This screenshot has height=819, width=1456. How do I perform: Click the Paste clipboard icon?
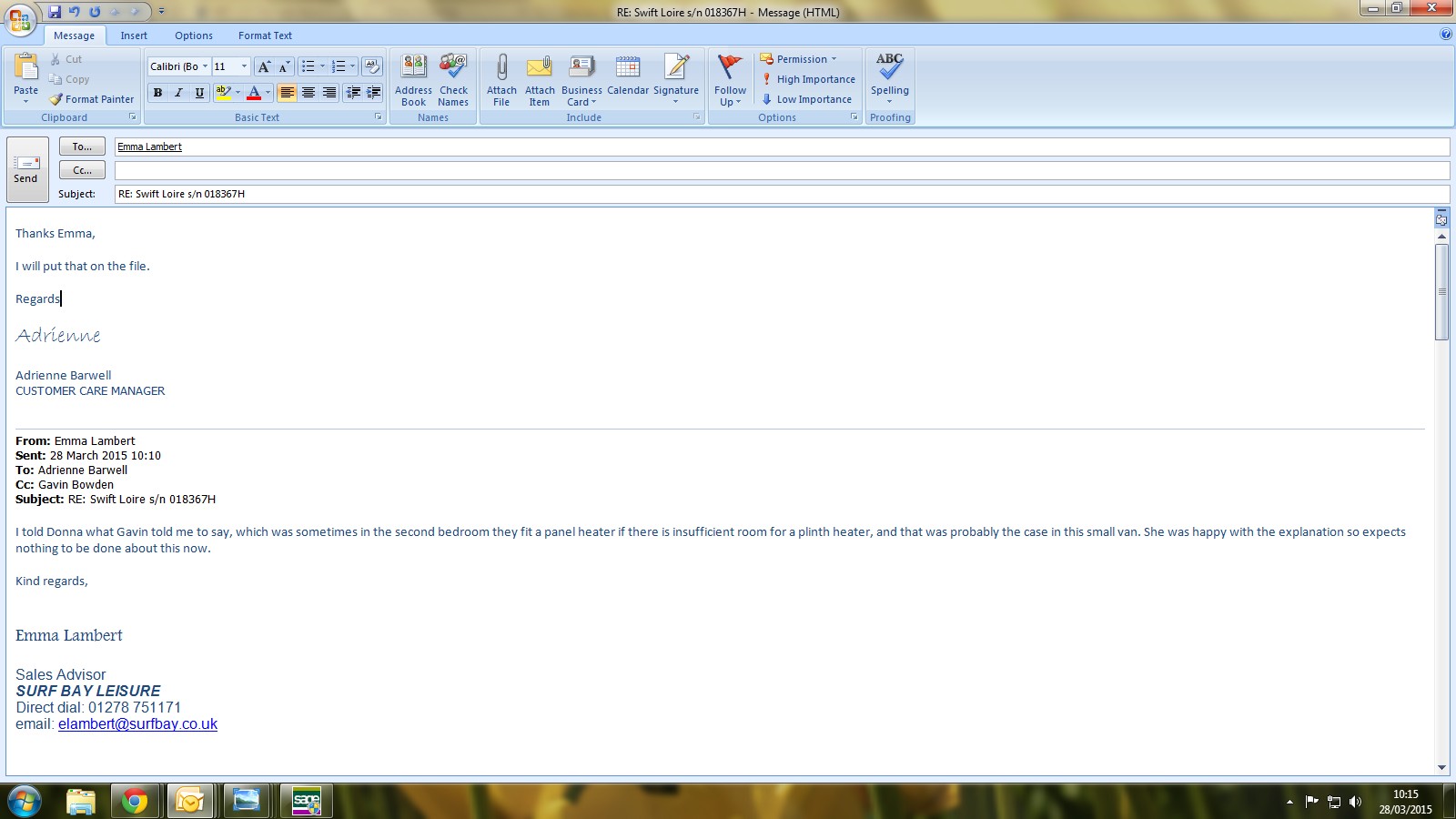pos(26,67)
